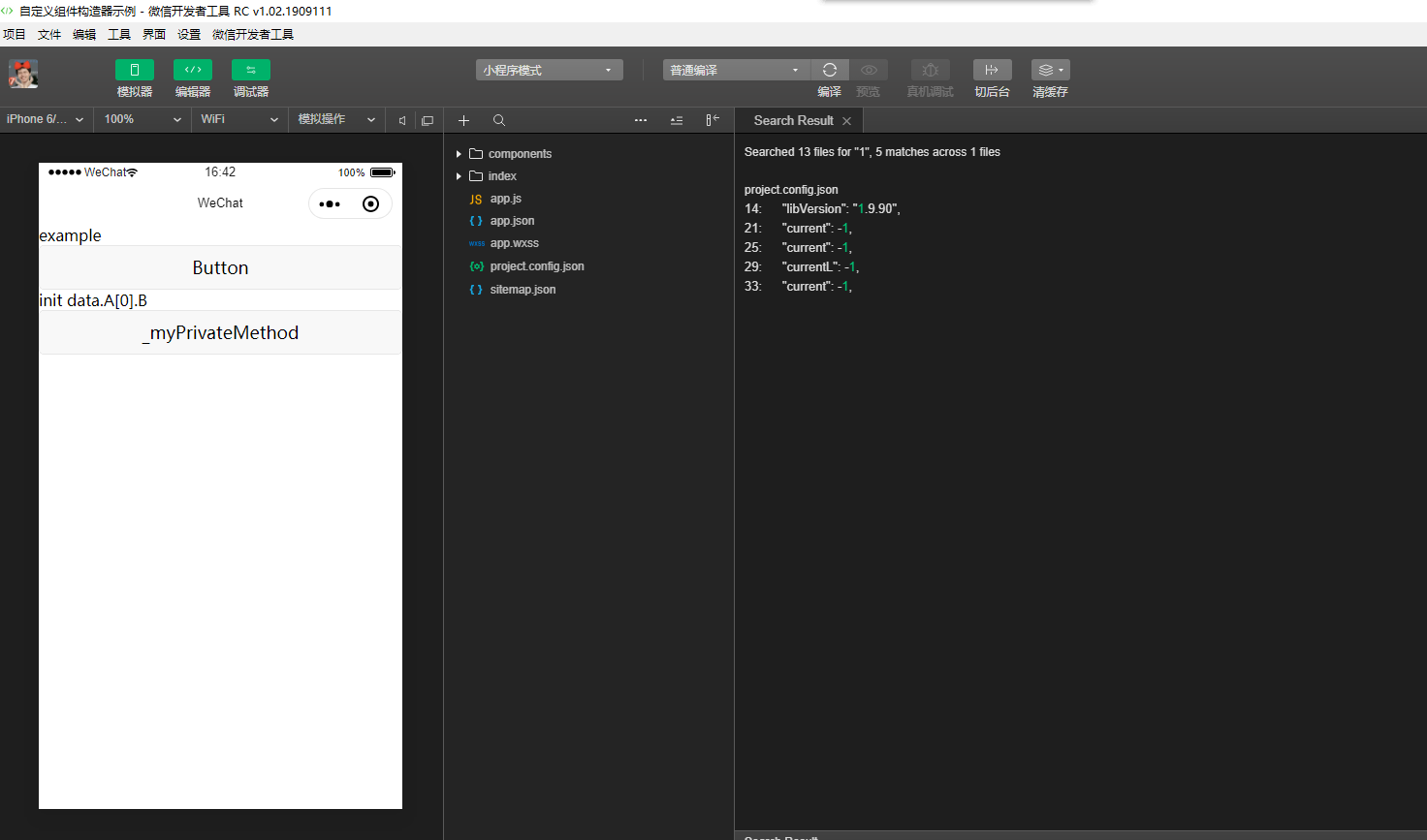Toggle the debugger panel button
This screenshot has width=1427, height=840.
click(251, 70)
